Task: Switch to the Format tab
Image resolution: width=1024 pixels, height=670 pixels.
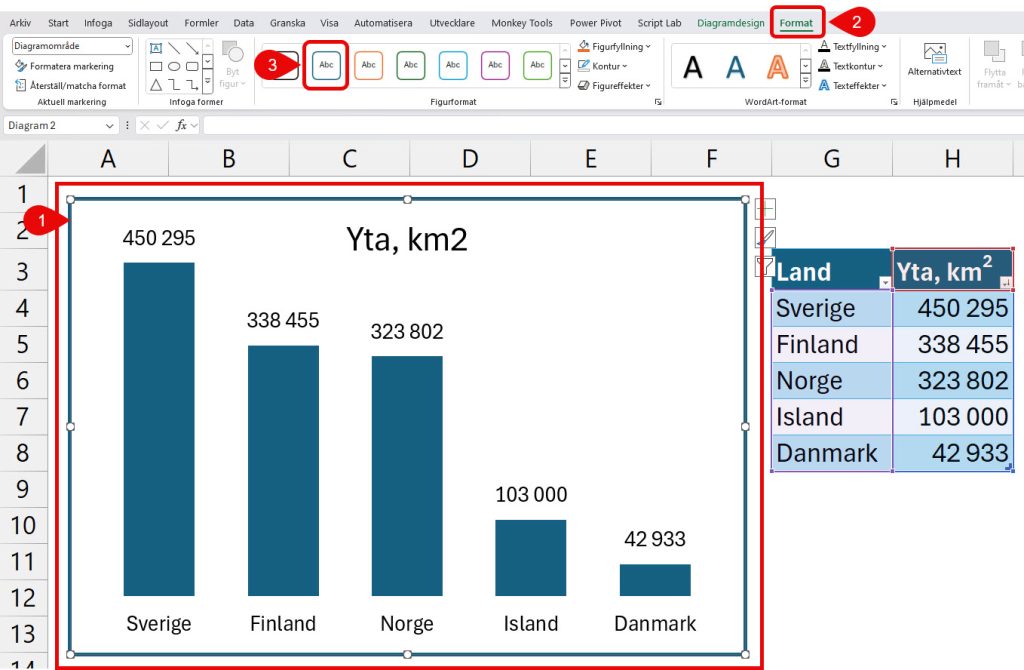Action: [796, 23]
